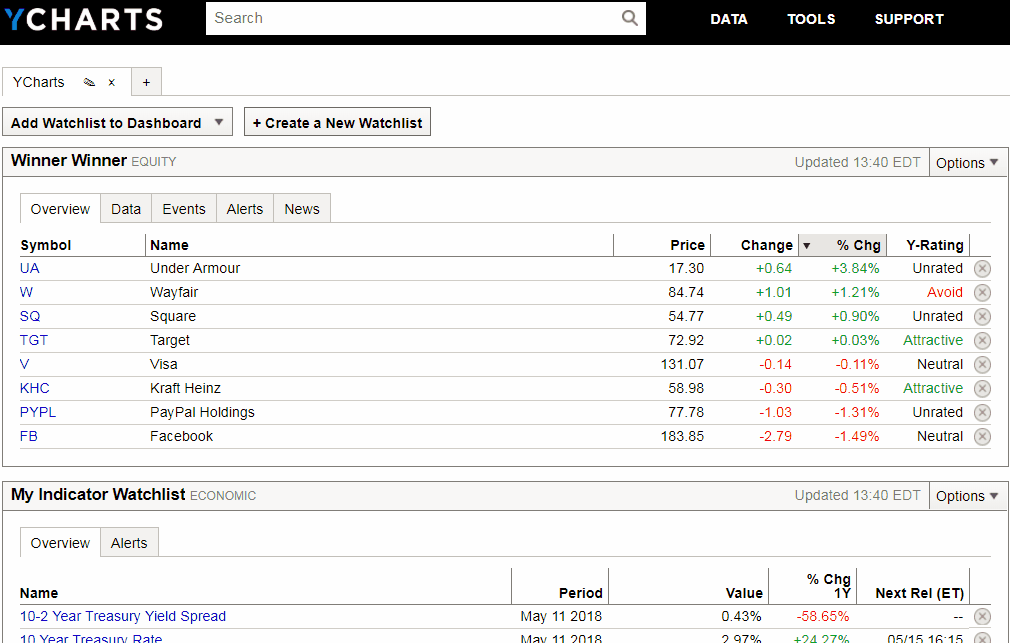Click the Winner Winner watchlist title
Image resolution: width=1010 pixels, height=643 pixels.
tap(68, 160)
